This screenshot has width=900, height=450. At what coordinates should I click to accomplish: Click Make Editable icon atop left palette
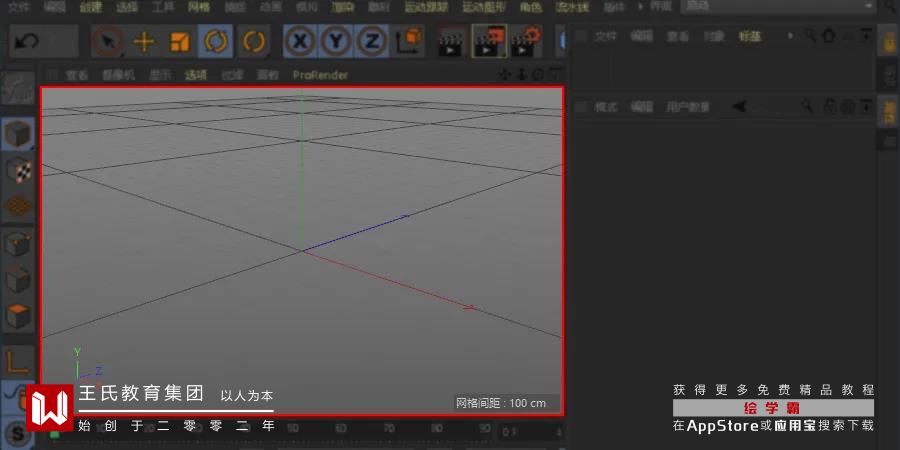tap(19, 89)
